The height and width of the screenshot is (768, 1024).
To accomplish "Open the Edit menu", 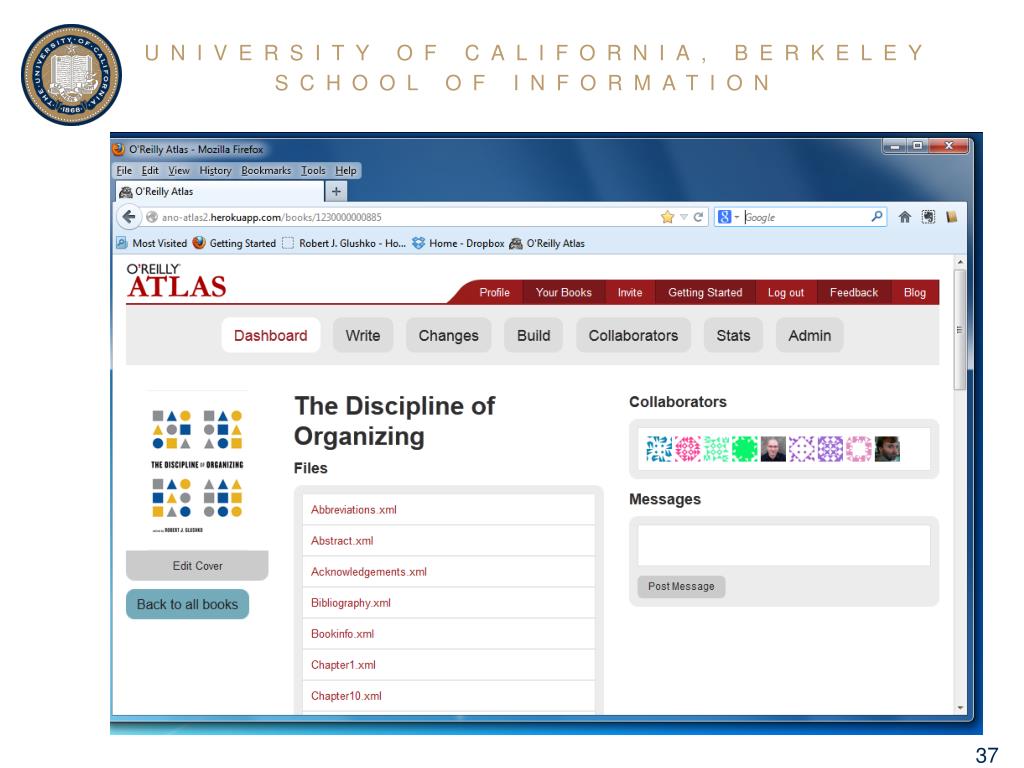I will pos(150,170).
